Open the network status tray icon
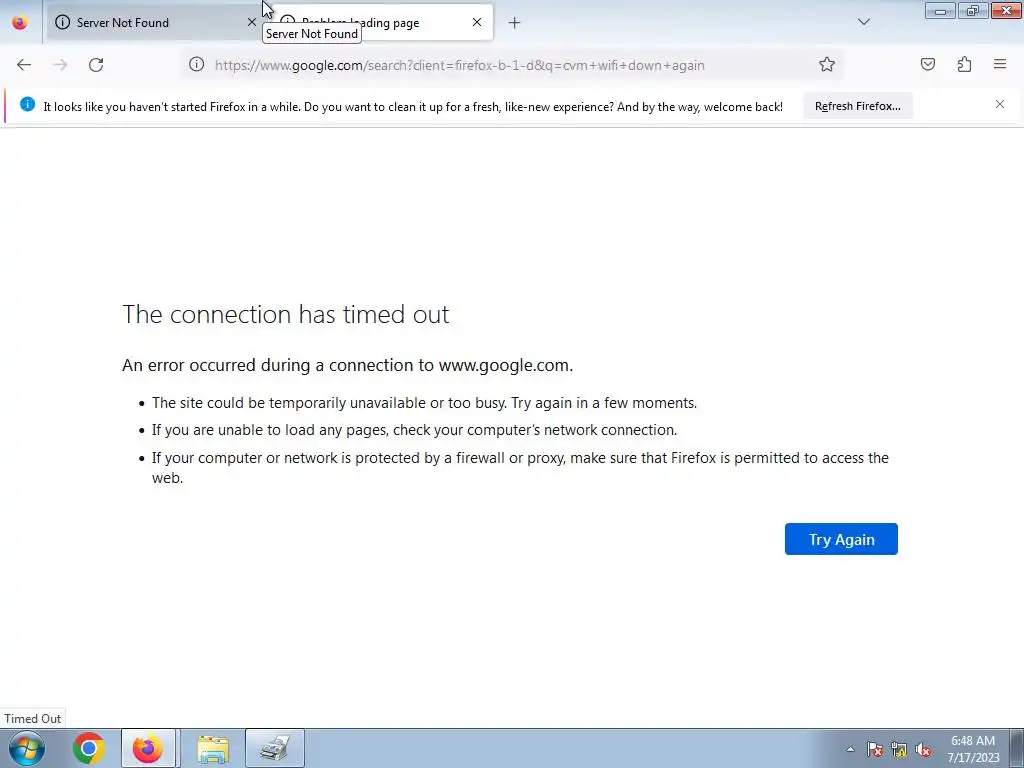 [x=899, y=750]
